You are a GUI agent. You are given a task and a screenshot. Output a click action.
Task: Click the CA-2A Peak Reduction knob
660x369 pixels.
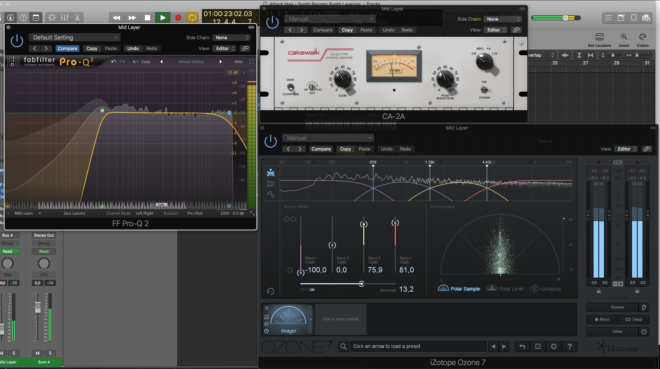[x=444, y=79]
